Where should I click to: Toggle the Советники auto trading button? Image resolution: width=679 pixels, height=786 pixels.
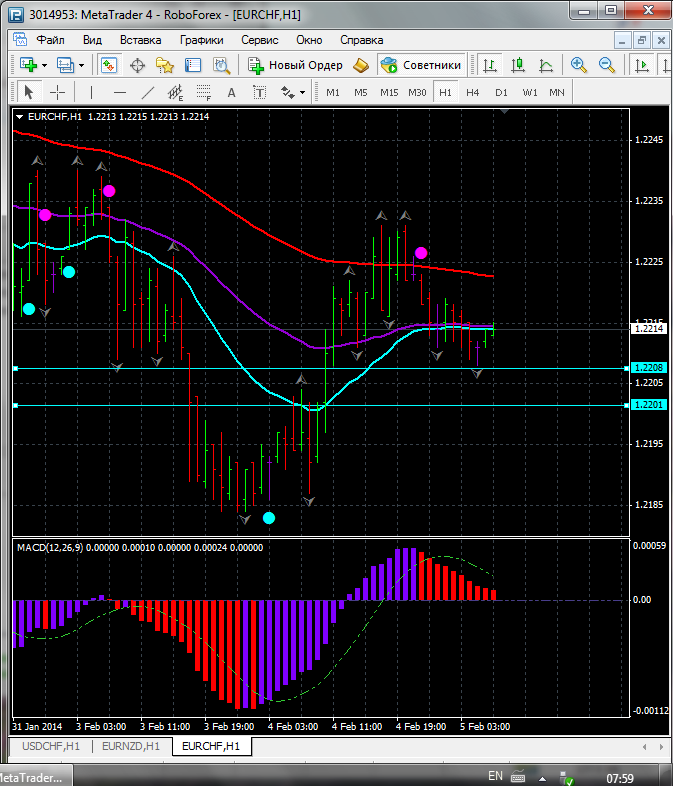[421, 65]
